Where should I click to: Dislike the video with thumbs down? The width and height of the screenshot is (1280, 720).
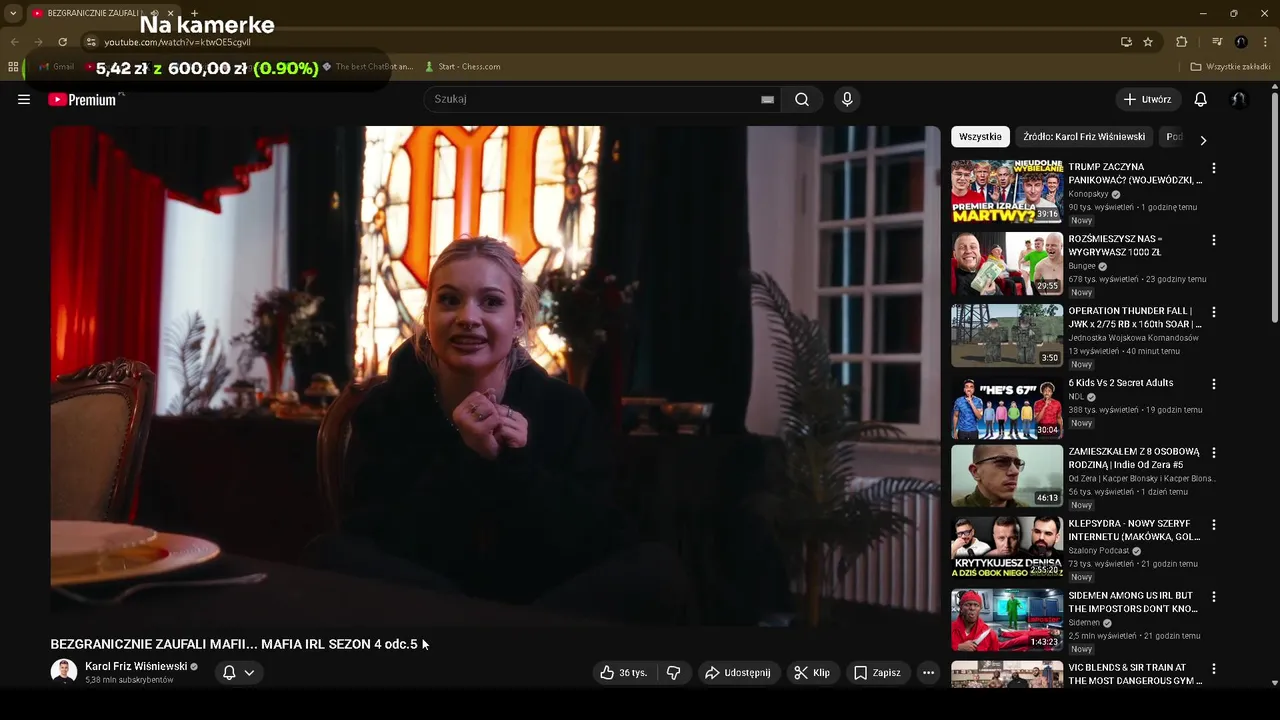click(674, 673)
